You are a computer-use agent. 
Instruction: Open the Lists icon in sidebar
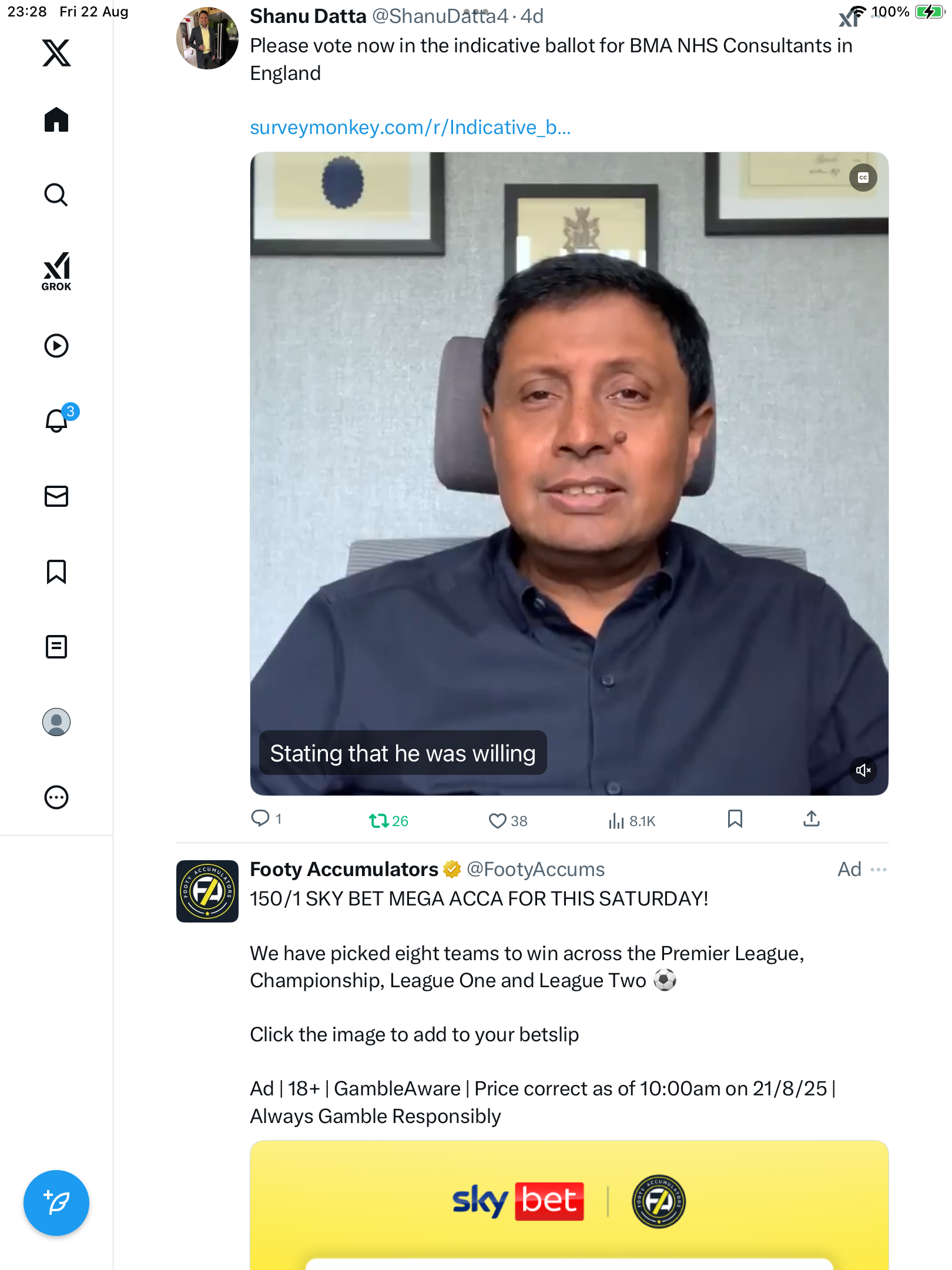click(56, 647)
